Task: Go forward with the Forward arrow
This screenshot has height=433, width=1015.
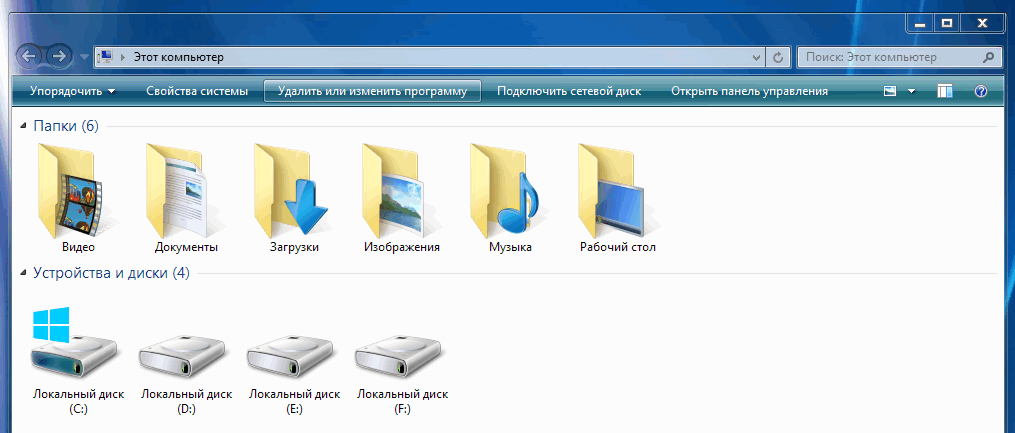Action: tap(59, 56)
